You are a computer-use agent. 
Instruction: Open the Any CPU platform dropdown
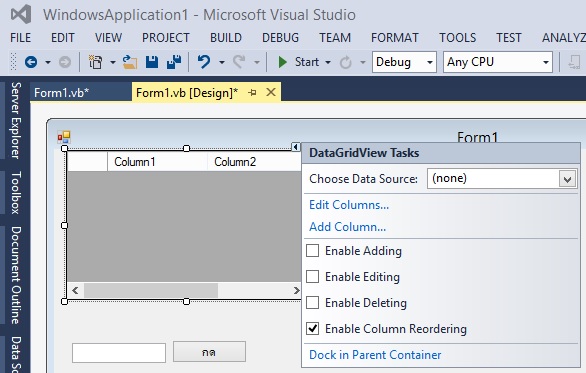pos(546,62)
